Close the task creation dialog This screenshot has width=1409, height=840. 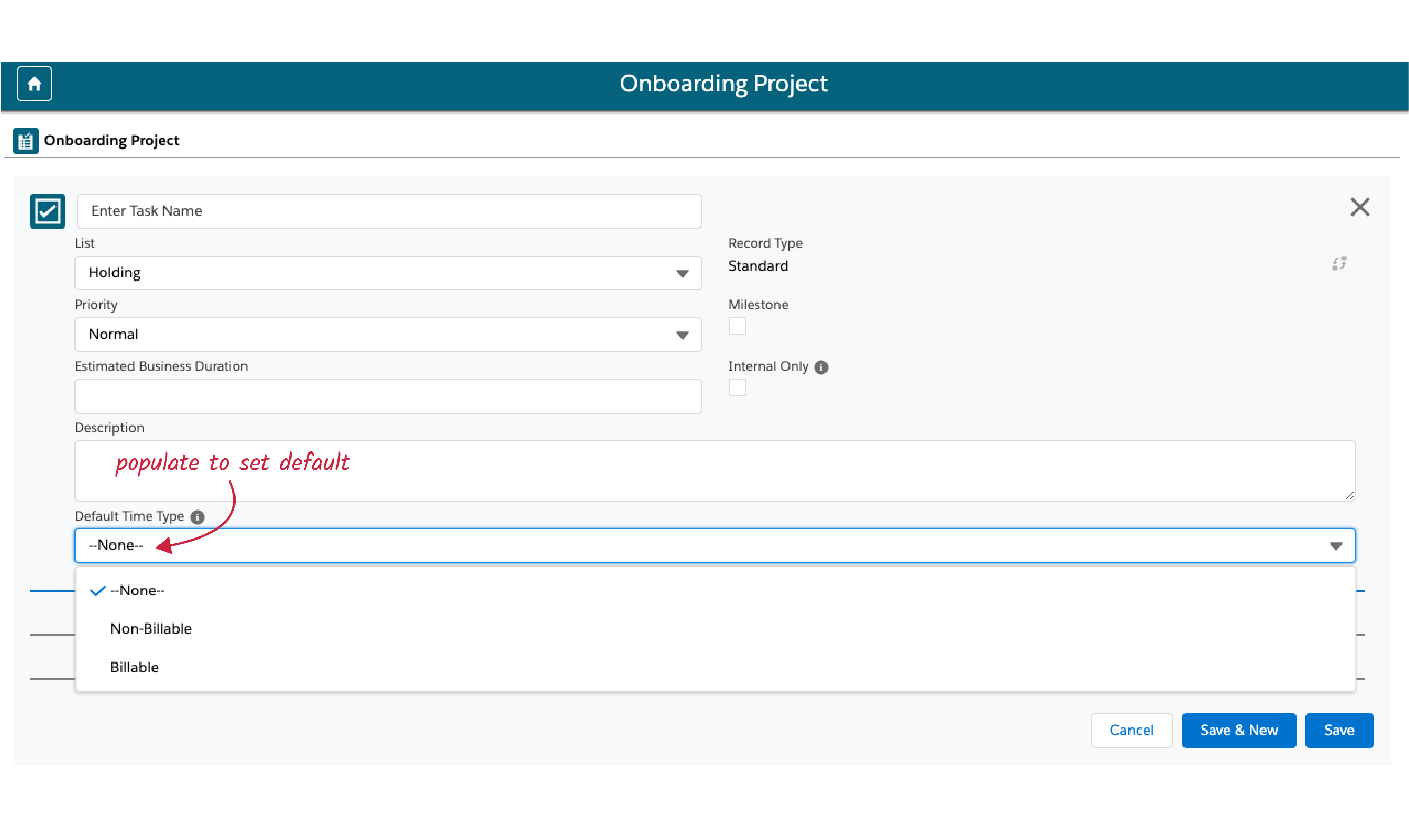tap(1357, 207)
